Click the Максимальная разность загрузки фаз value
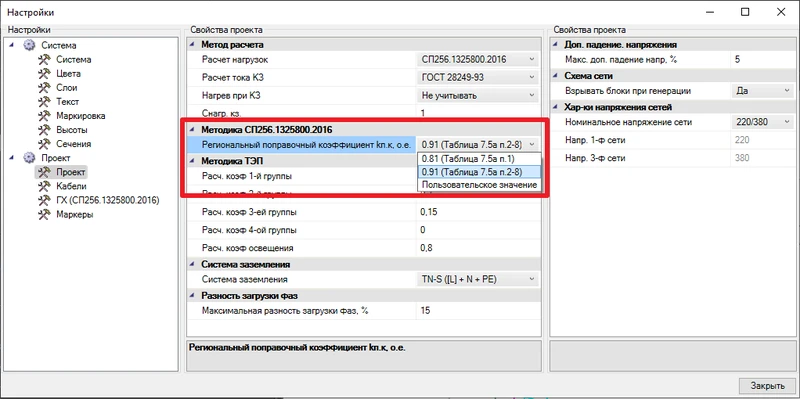Viewport: 800px width, 399px height. point(478,310)
